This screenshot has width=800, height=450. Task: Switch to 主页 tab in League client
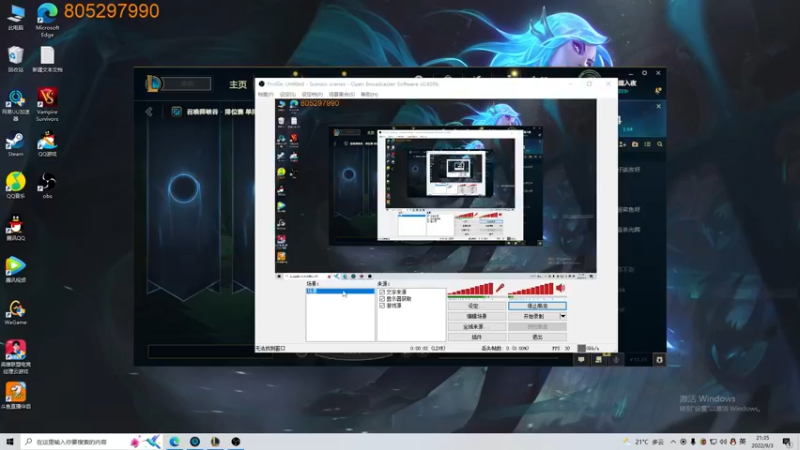[238, 85]
